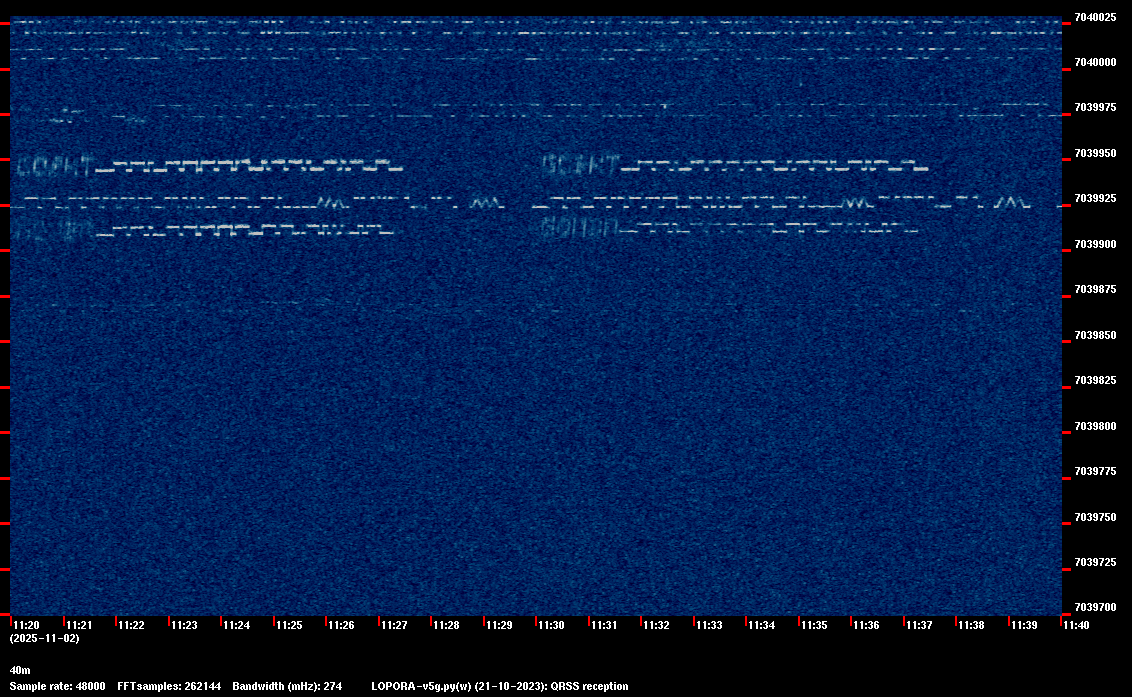Select the 7039900 frequency label

pos(1095,244)
